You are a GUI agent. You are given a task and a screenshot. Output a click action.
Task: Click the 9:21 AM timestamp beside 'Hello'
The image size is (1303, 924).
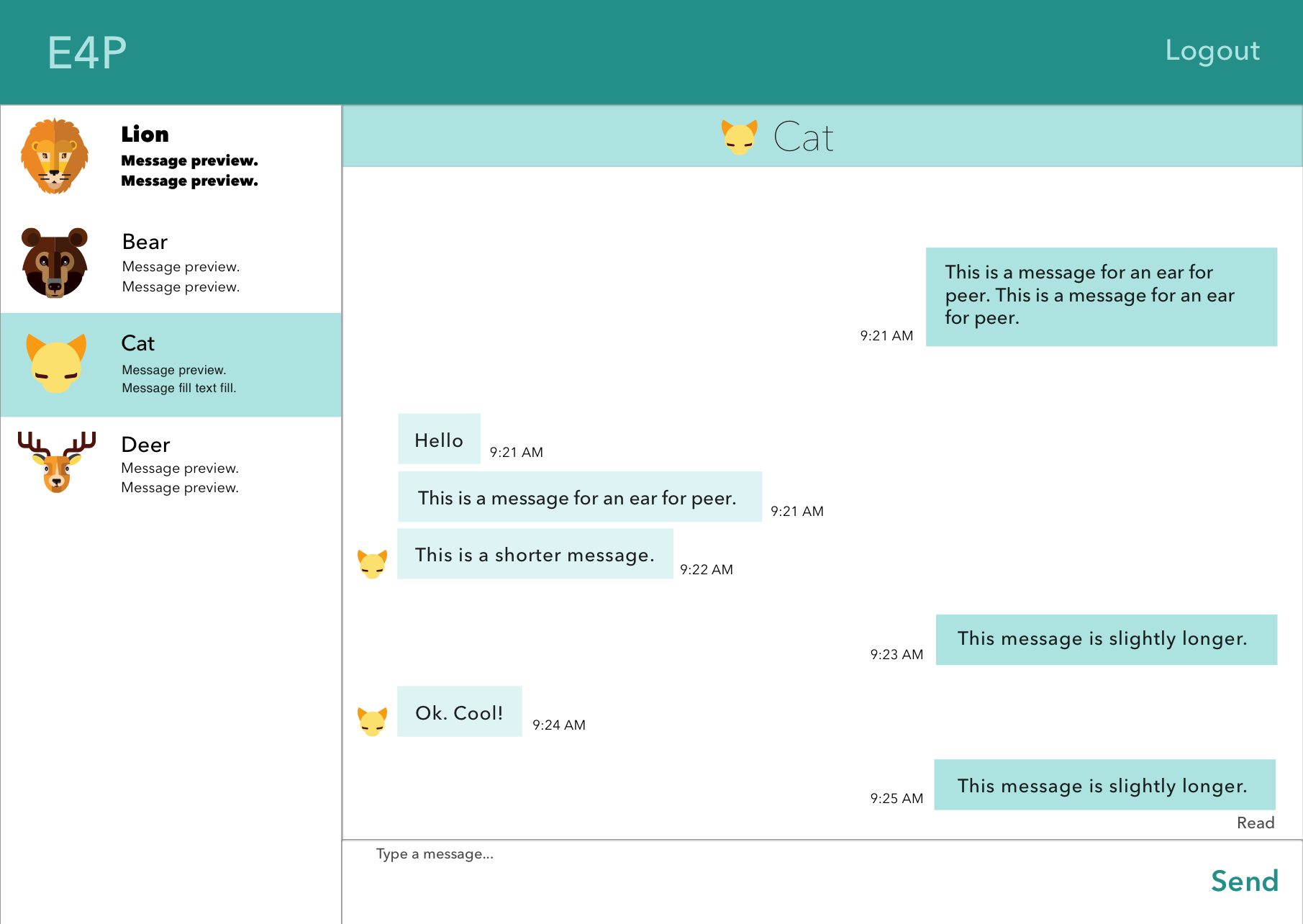point(517,452)
